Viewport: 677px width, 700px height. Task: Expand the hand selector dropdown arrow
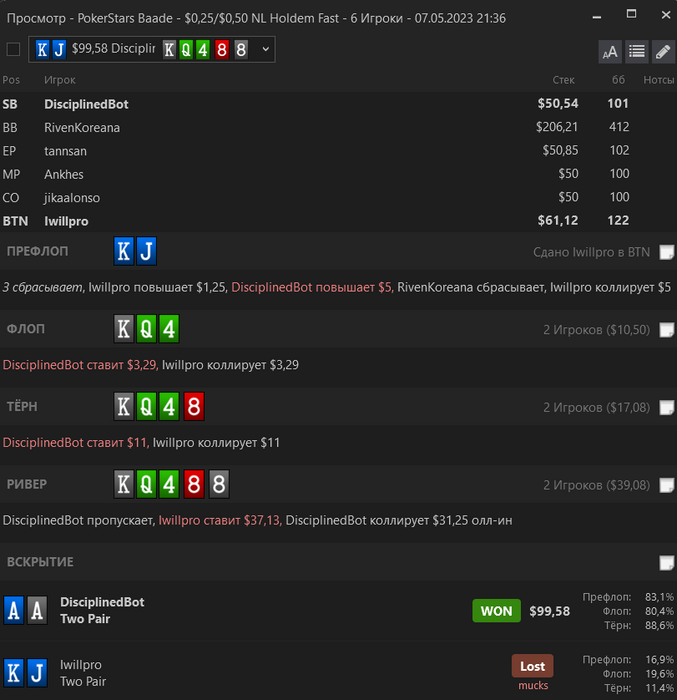265,49
